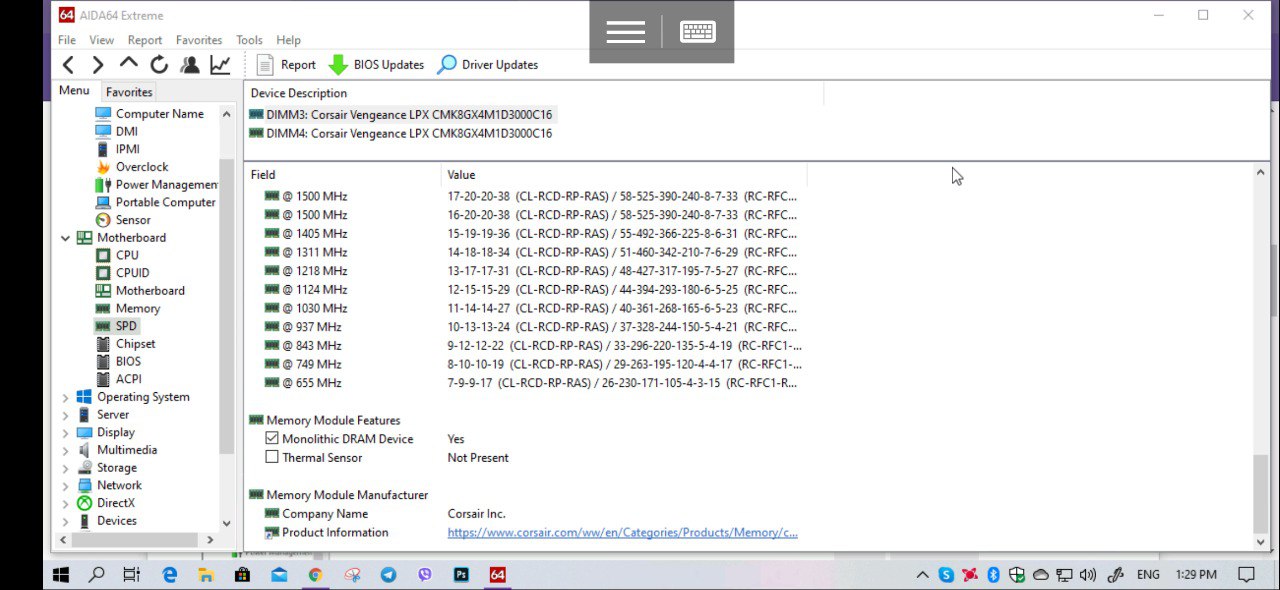Screen dimensions: 1280x590
Task: Expand the Multimedia node
Action: tap(66, 450)
